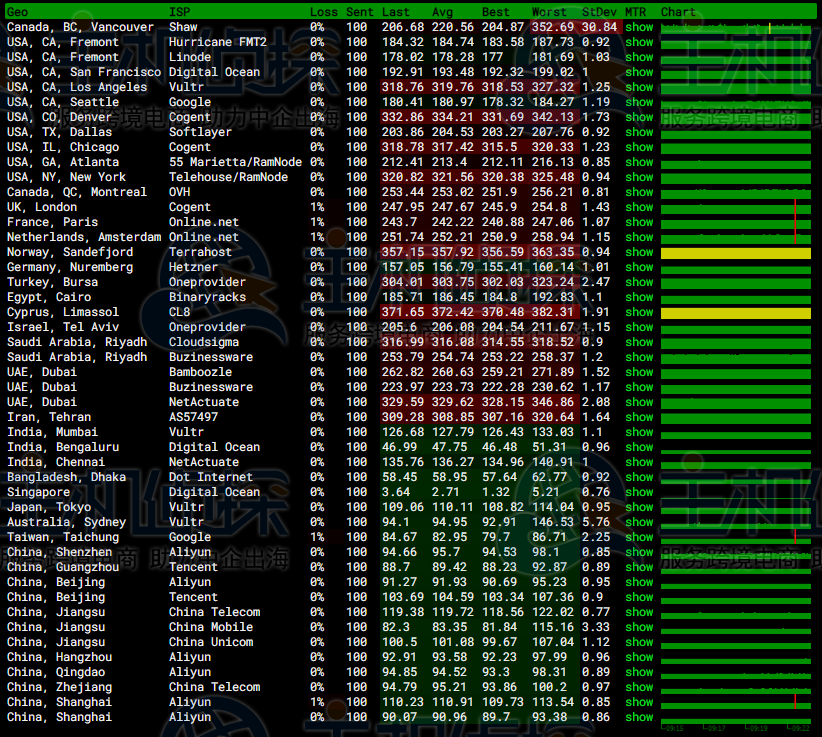822x737 pixels.
Task: Open show link for Cyprus, Limassol CL8
Action: 639,312
